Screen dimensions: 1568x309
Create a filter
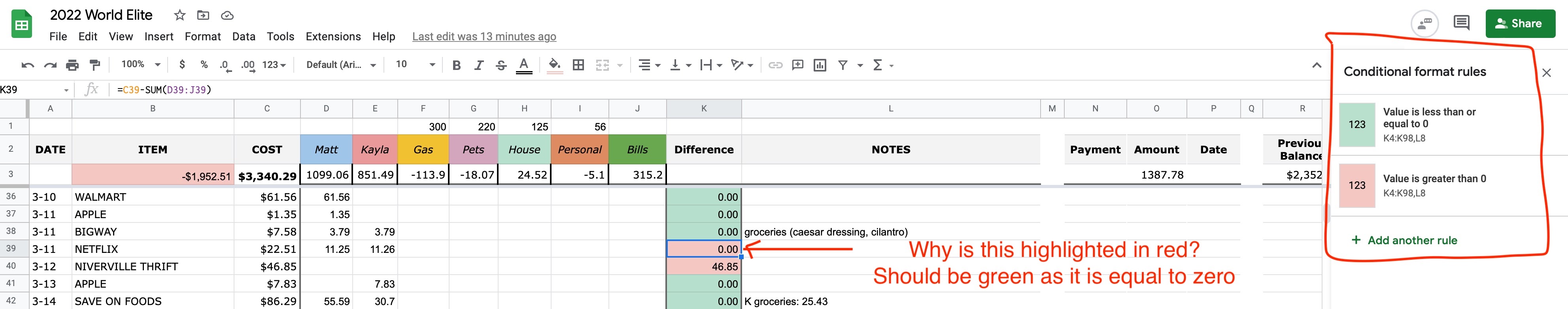click(x=843, y=65)
